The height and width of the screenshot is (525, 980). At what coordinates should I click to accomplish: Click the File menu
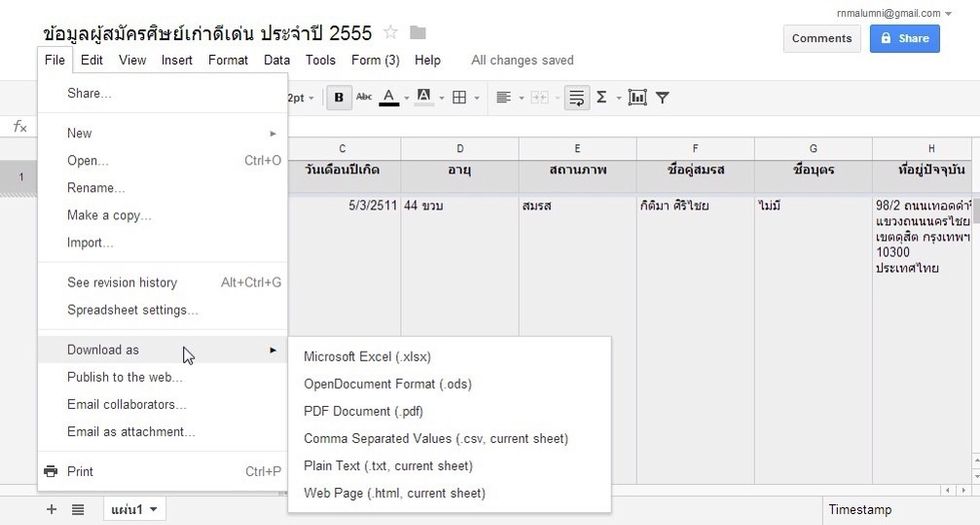[55, 60]
